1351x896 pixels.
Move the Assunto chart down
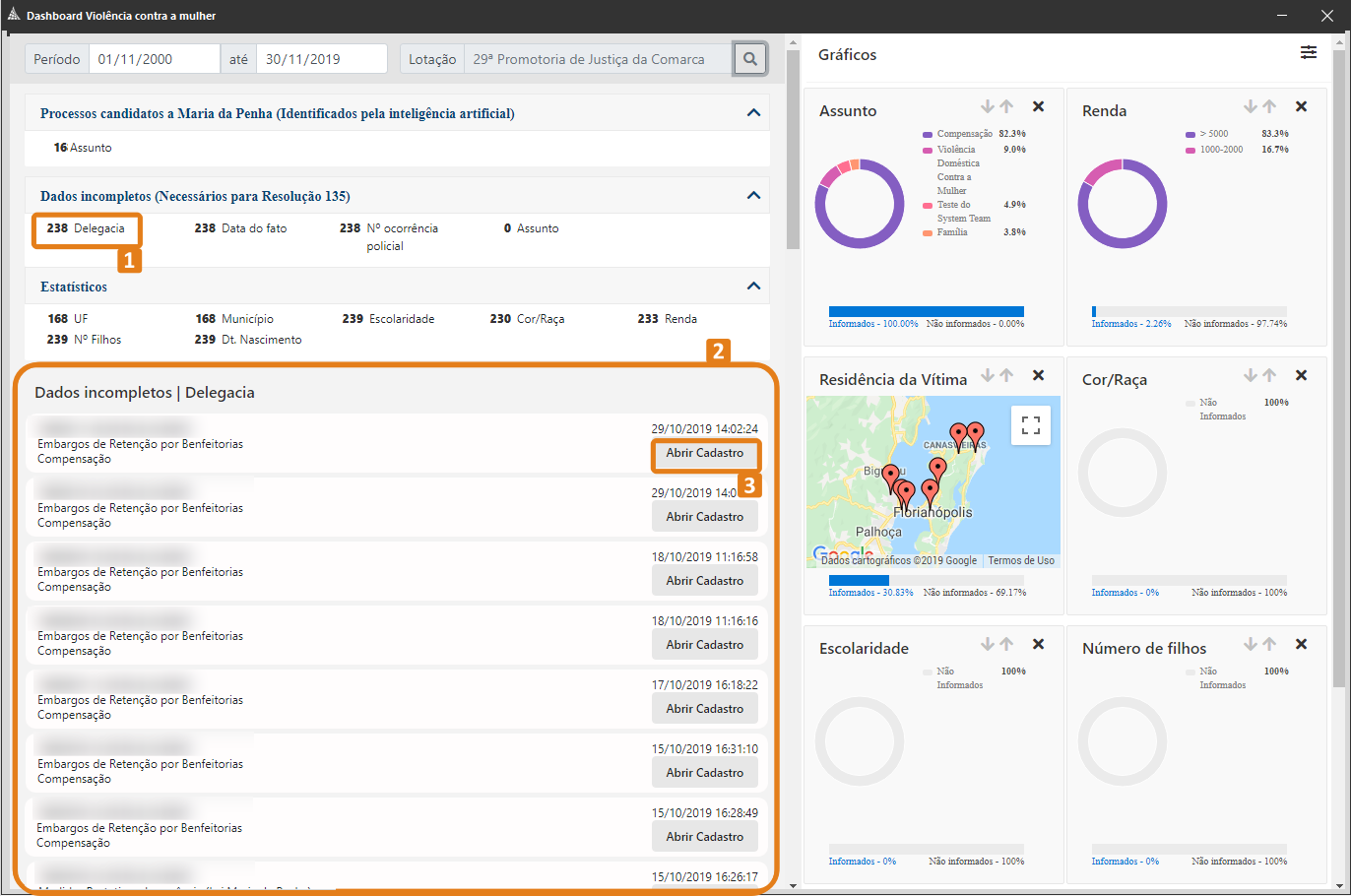point(988,106)
